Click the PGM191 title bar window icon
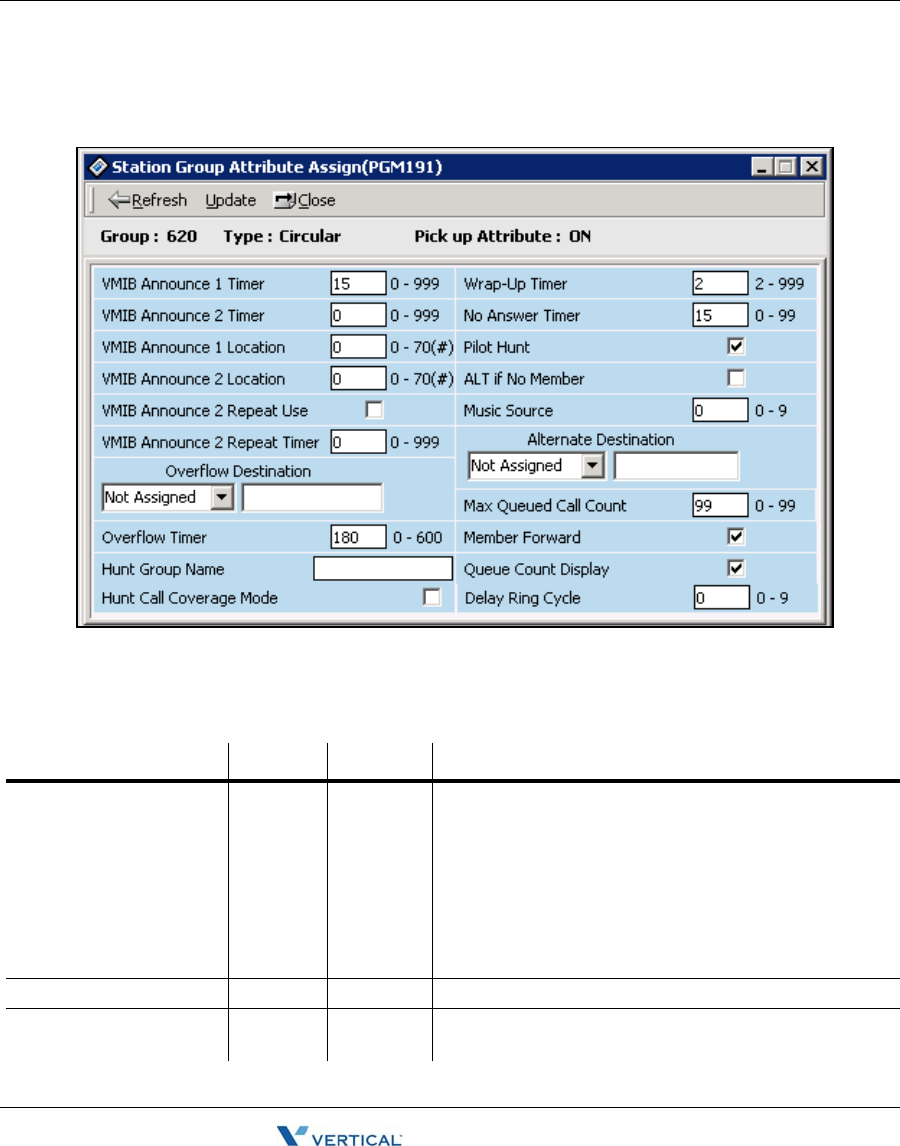 [98, 167]
